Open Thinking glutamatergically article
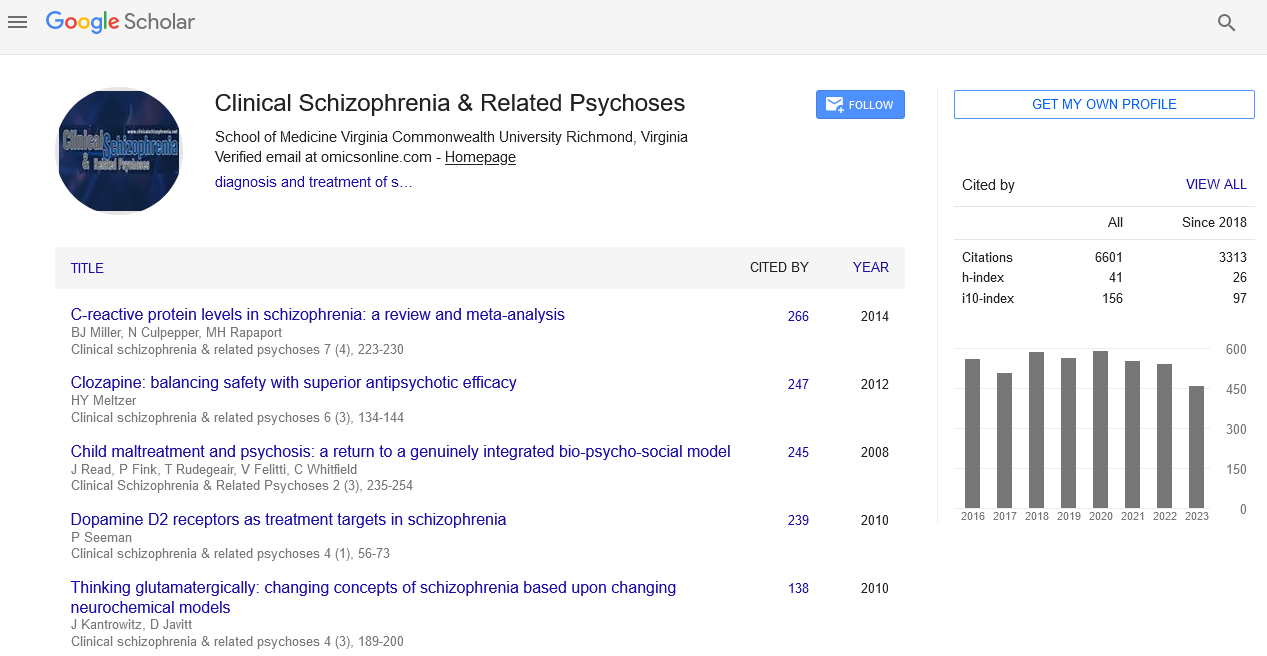Viewport: 1267px width, 656px height. tap(373, 588)
